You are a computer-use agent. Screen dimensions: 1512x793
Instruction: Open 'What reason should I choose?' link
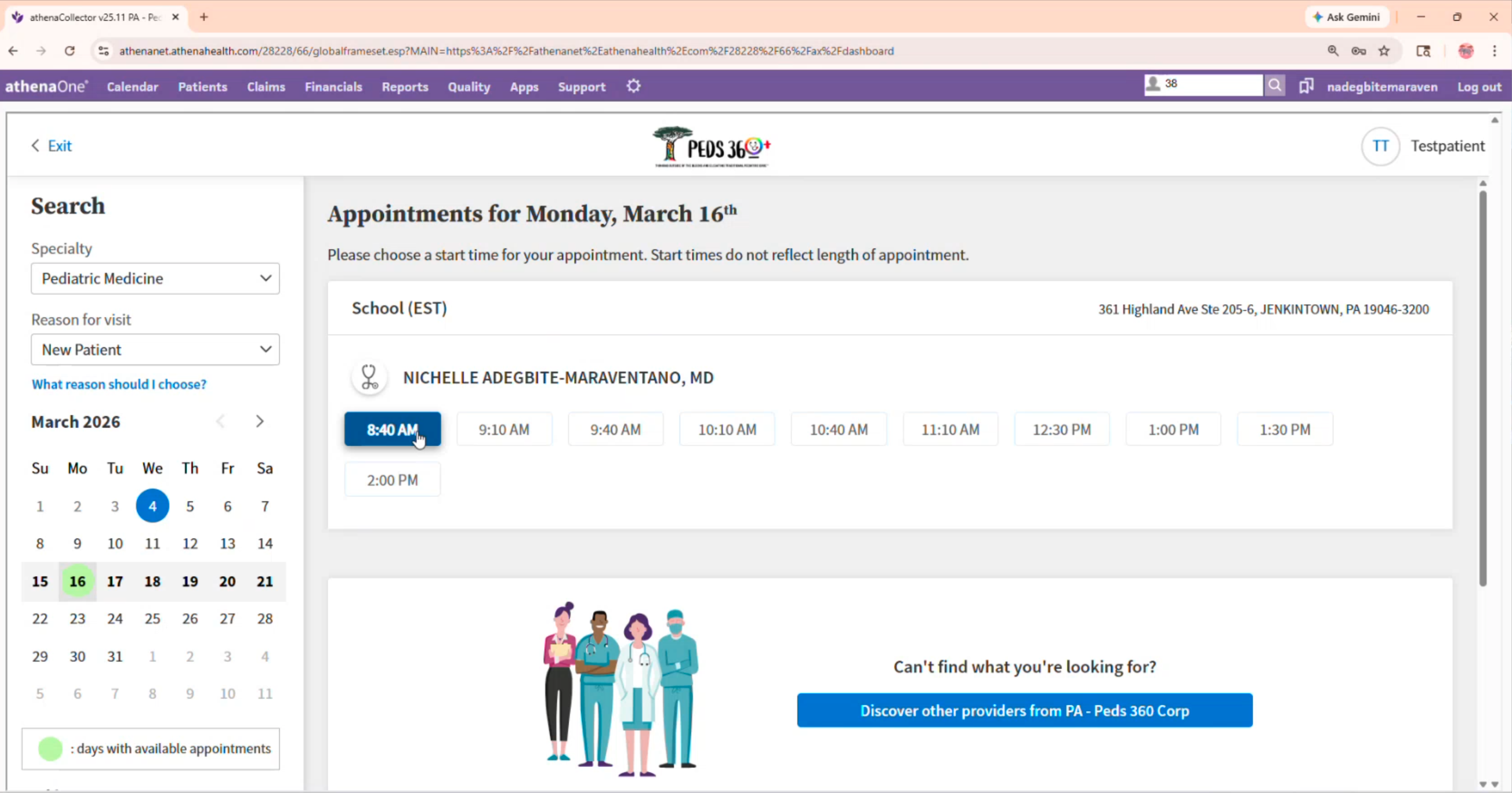click(119, 384)
